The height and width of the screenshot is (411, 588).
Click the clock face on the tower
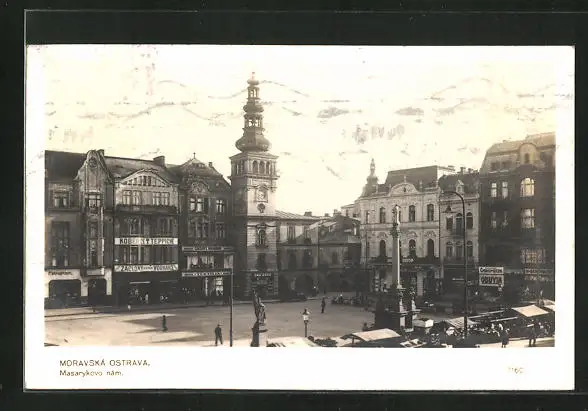(261, 194)
